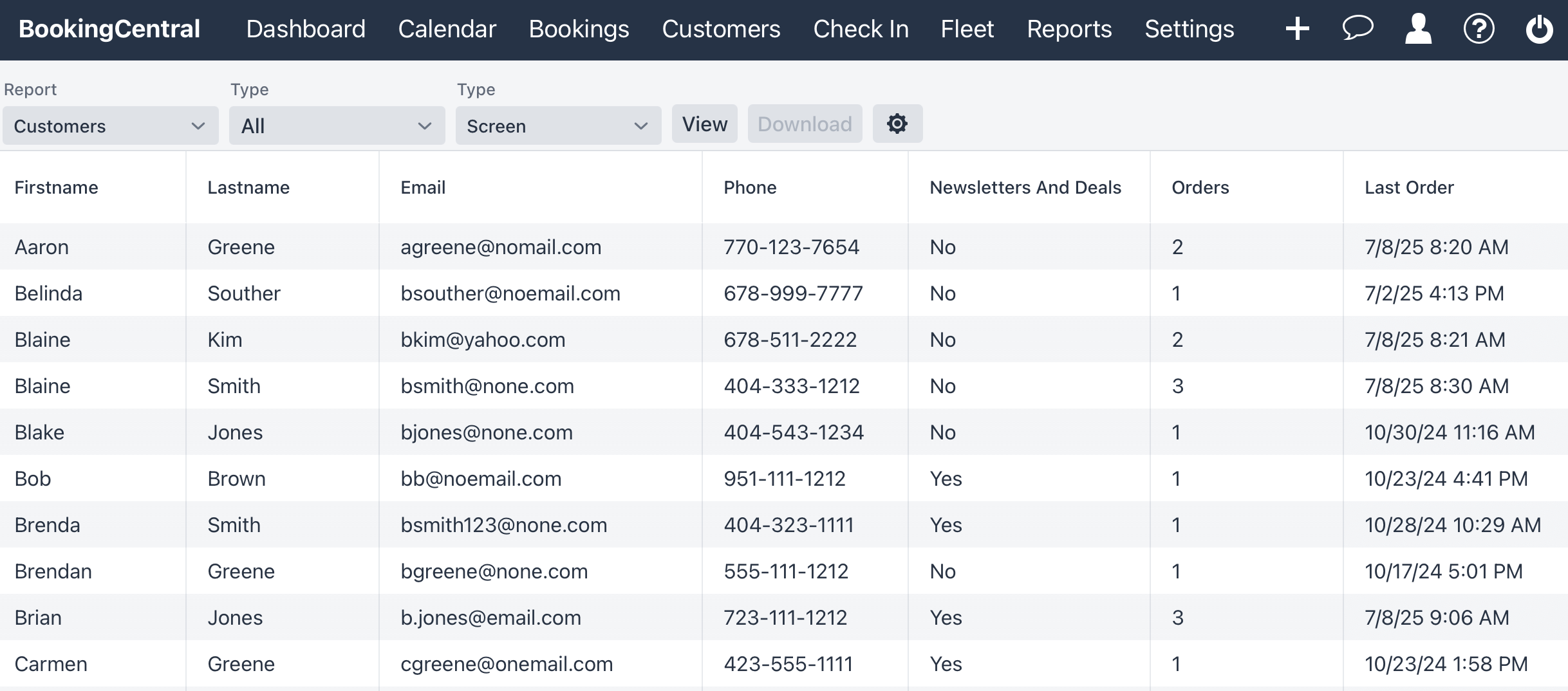
Task: Click email cgreene@onemail.com
Action: point(507,664)
